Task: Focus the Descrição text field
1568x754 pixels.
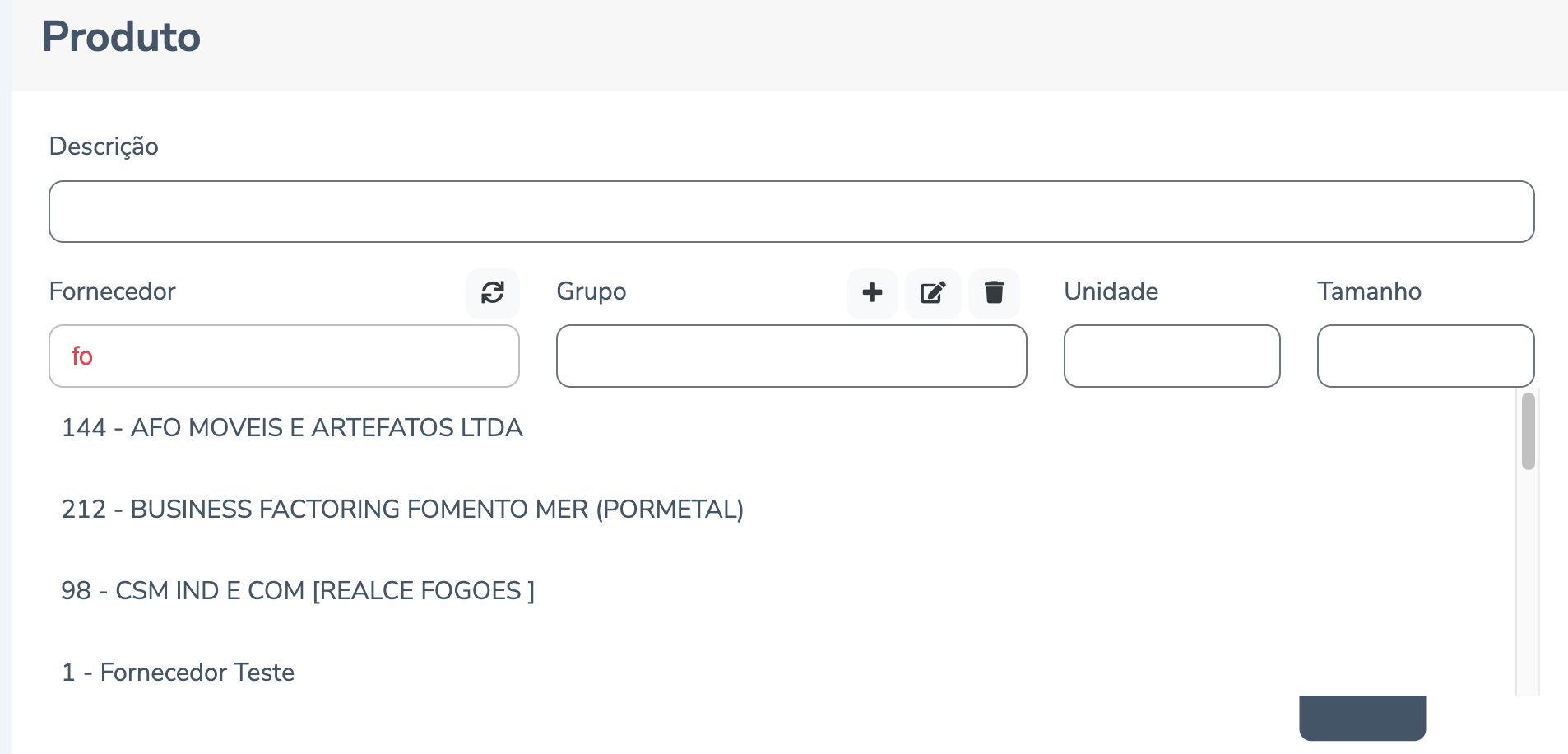Action: [791, 212]
